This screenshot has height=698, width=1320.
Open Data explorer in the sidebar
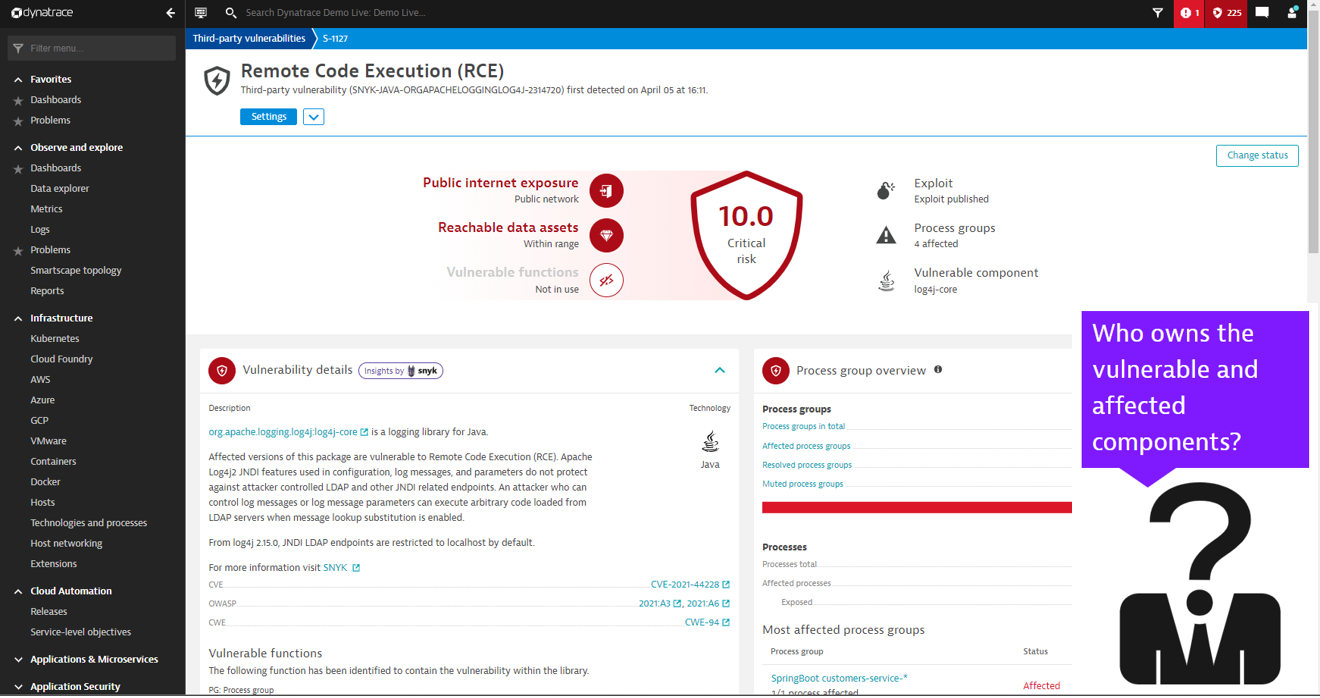(x=60, y=188)
